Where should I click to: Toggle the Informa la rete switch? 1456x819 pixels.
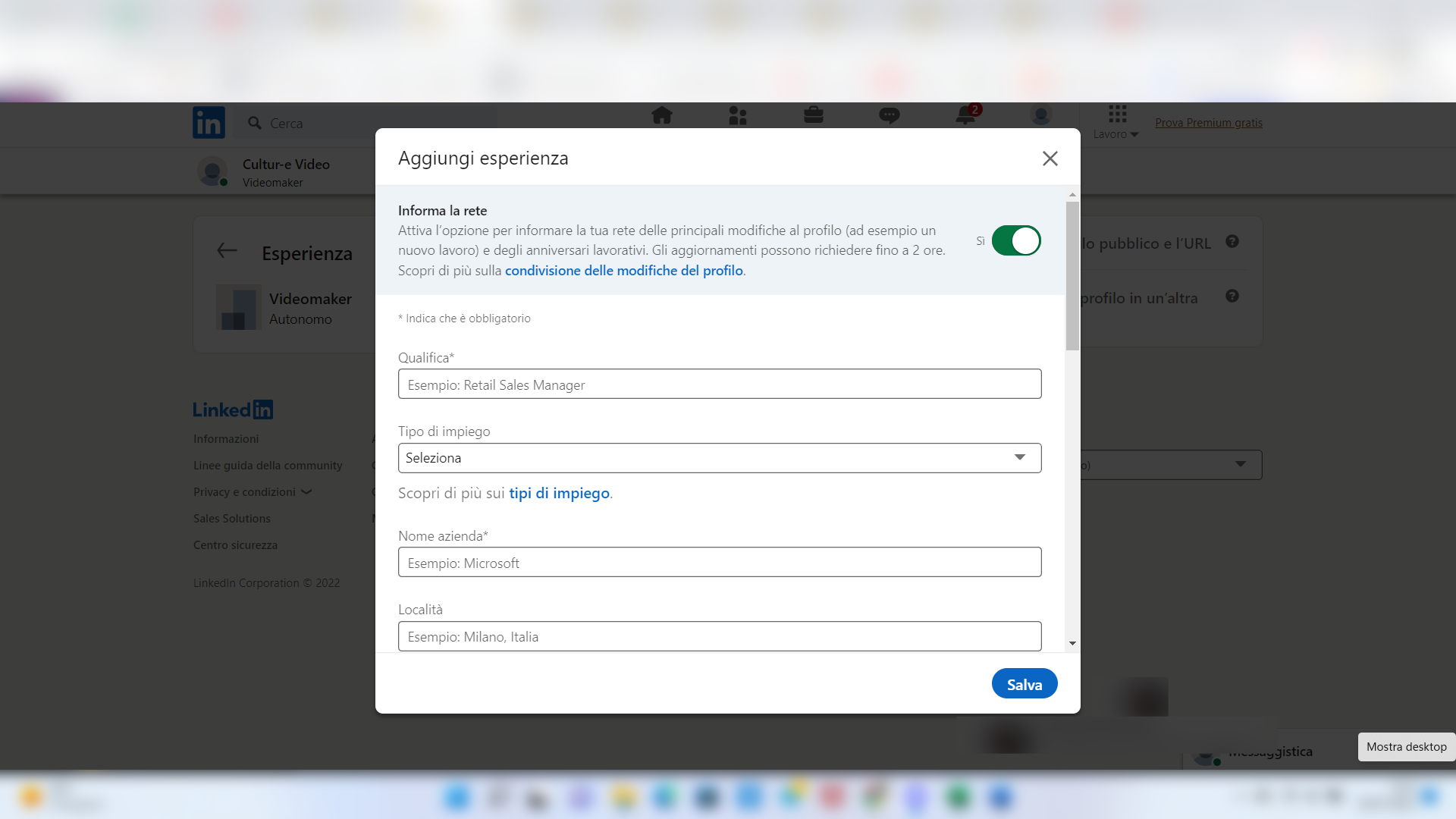[1016, 240]
